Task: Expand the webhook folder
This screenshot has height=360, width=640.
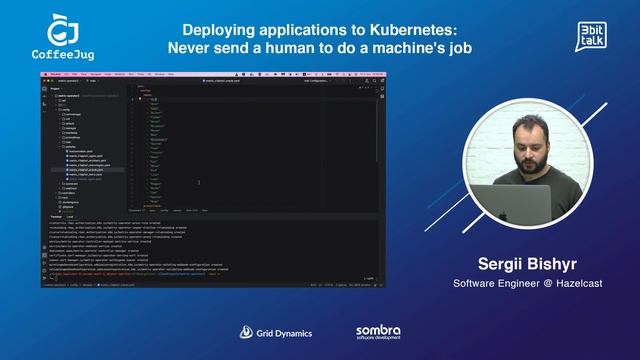Action: [x=60, y=188]
